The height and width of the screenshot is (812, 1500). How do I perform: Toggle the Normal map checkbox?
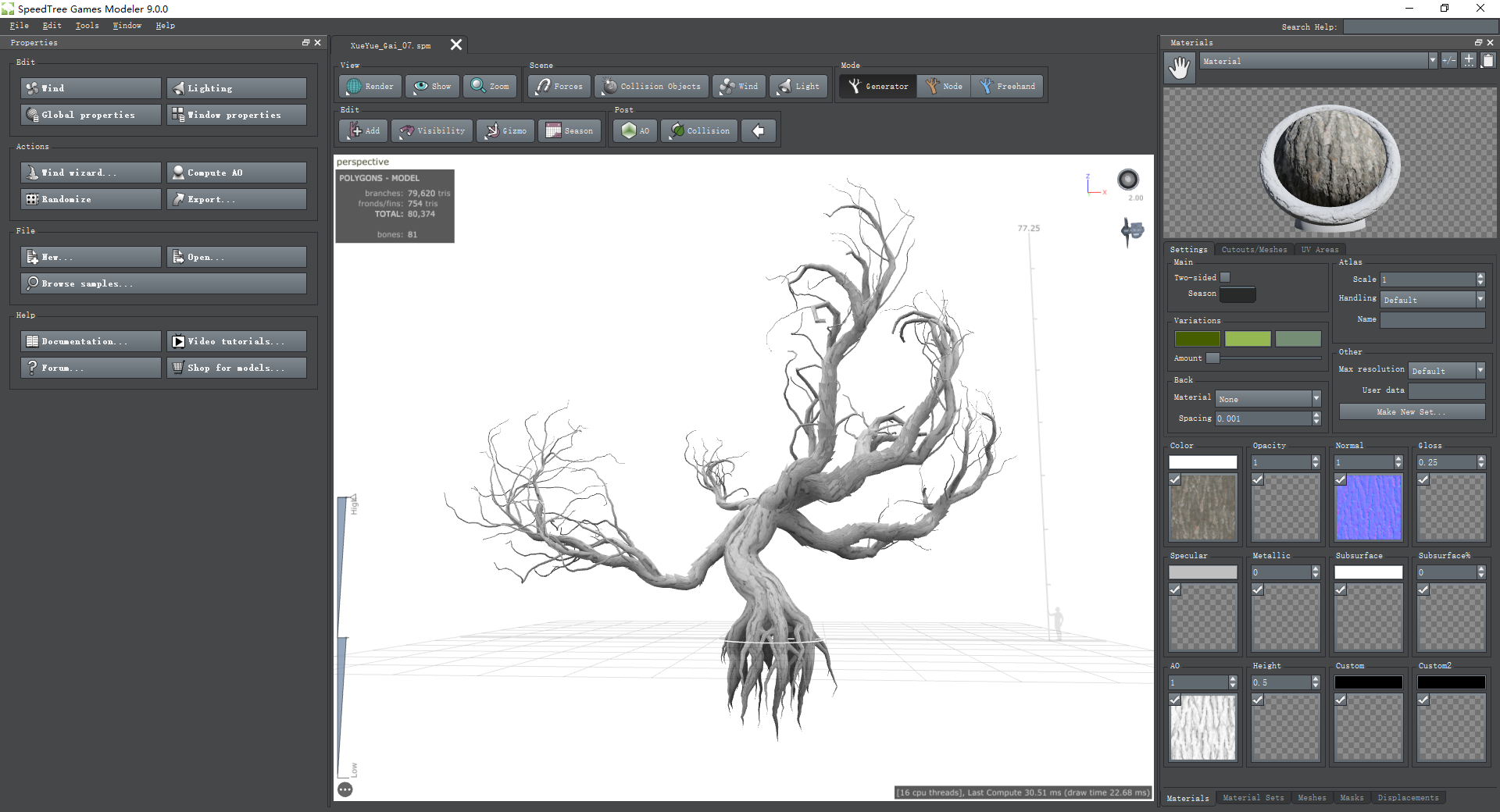pyautogui.click(x=1341, y=480)
